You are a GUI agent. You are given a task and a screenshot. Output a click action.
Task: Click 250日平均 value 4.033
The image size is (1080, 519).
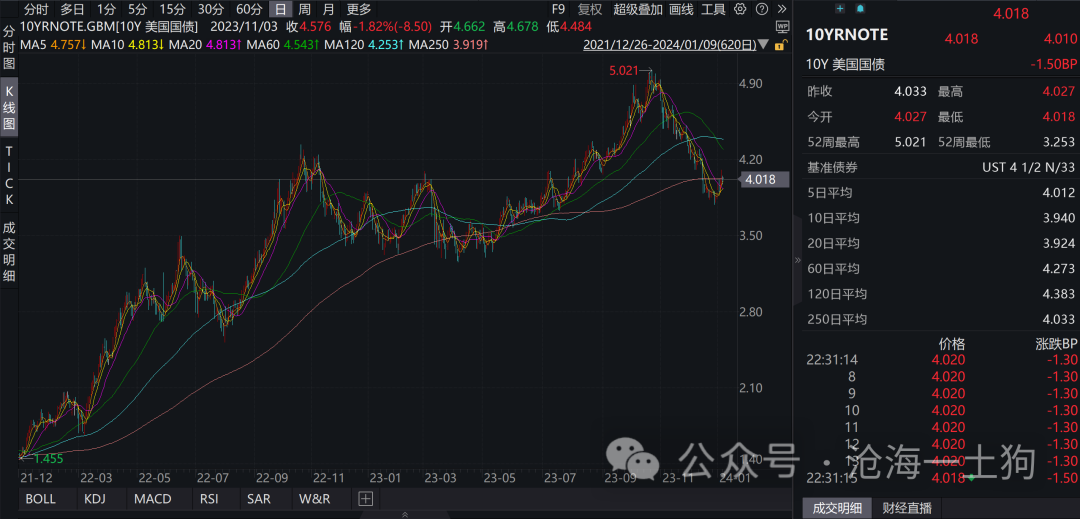(1060, 319)
